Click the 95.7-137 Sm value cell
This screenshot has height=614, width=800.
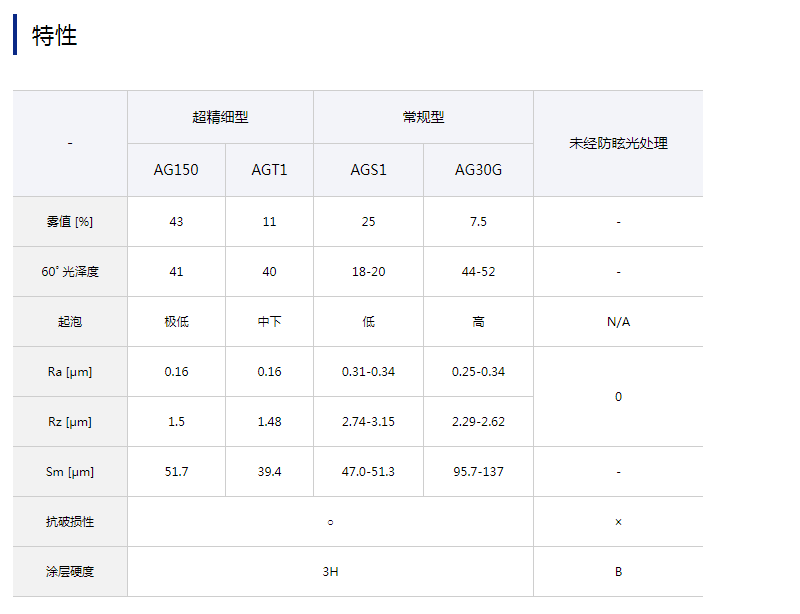478,472
